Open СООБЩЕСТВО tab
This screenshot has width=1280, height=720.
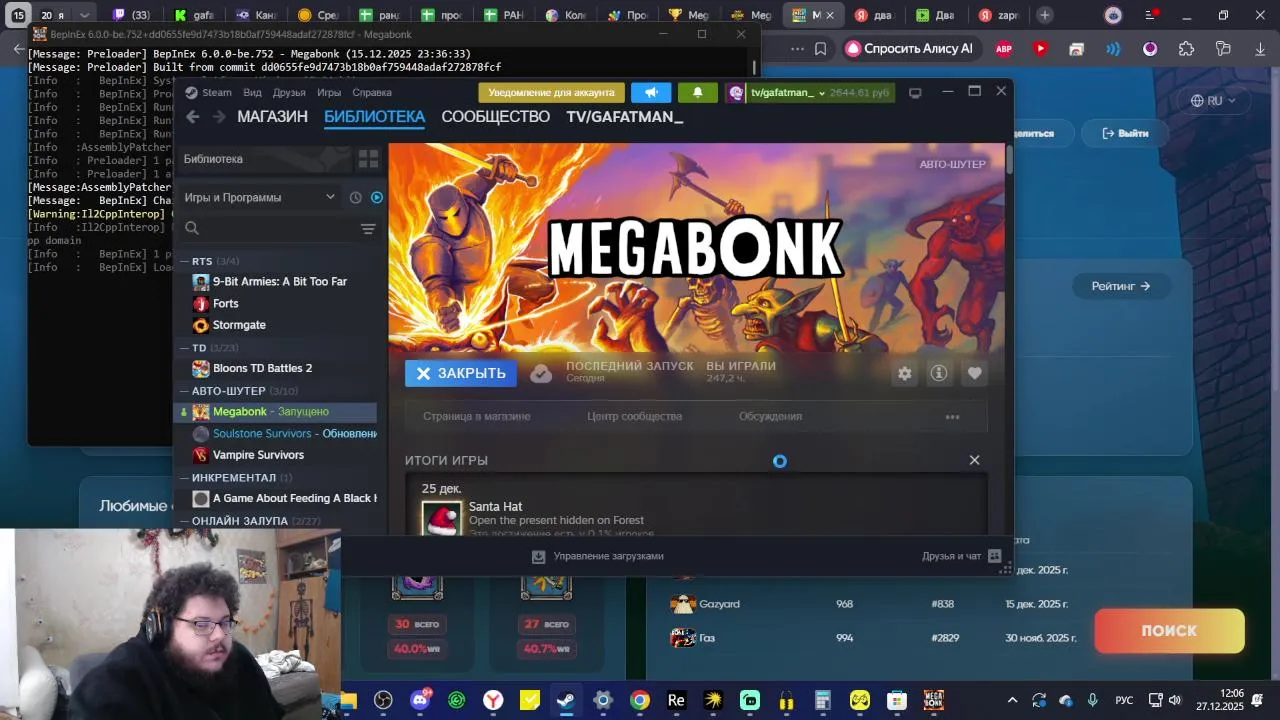(x=495, y=117)
